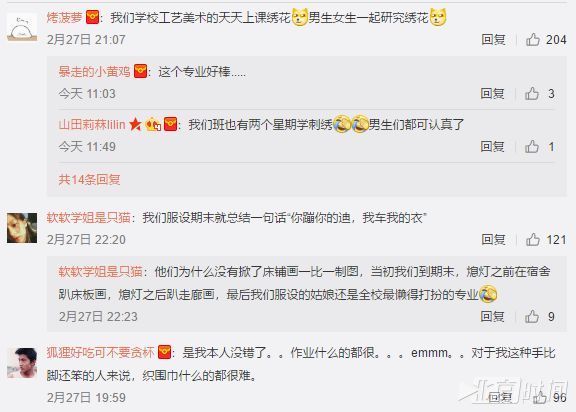The image size is (576, 412).
Task: Click 烤菠萝's avatar thumbnail
Action: tap(22, 26)
